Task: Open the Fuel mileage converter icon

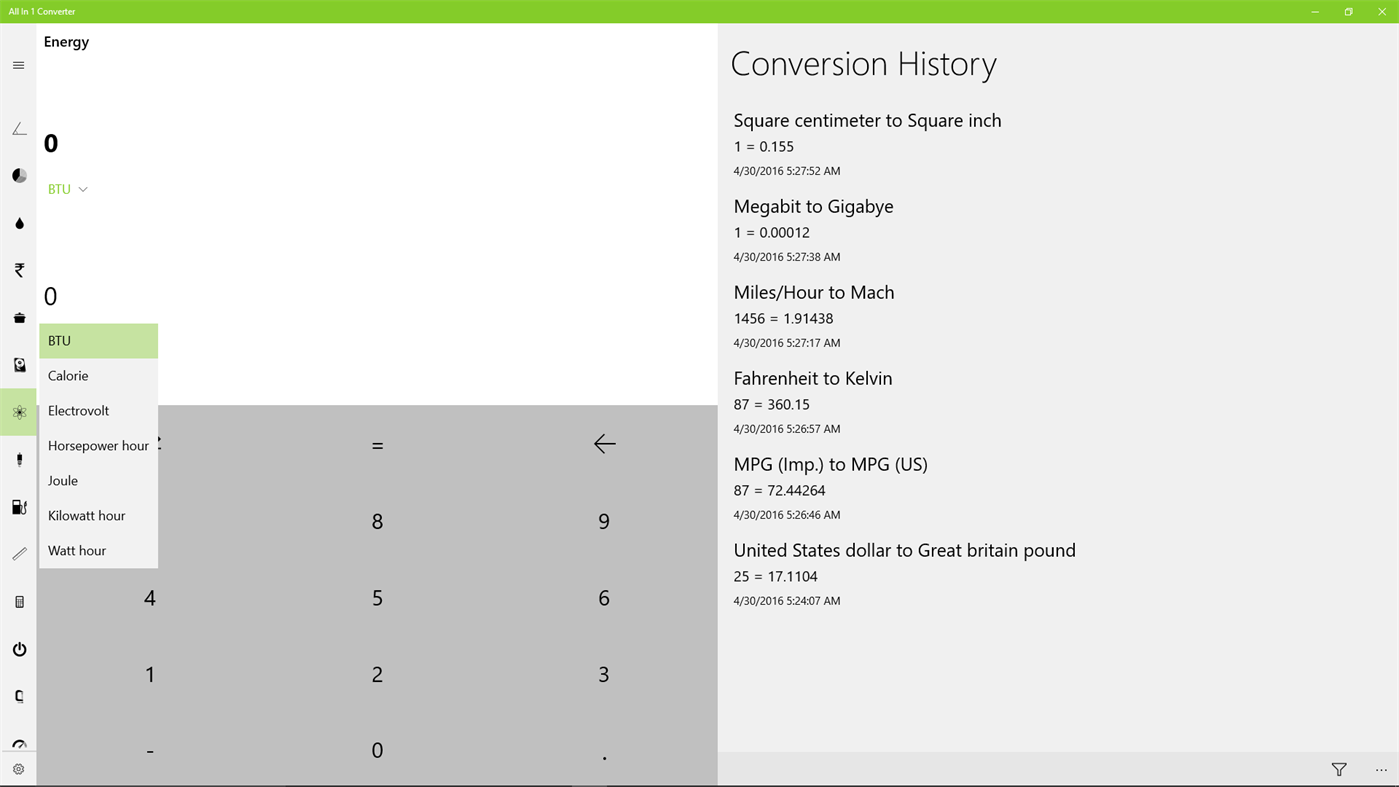Action: click(18, 505)
